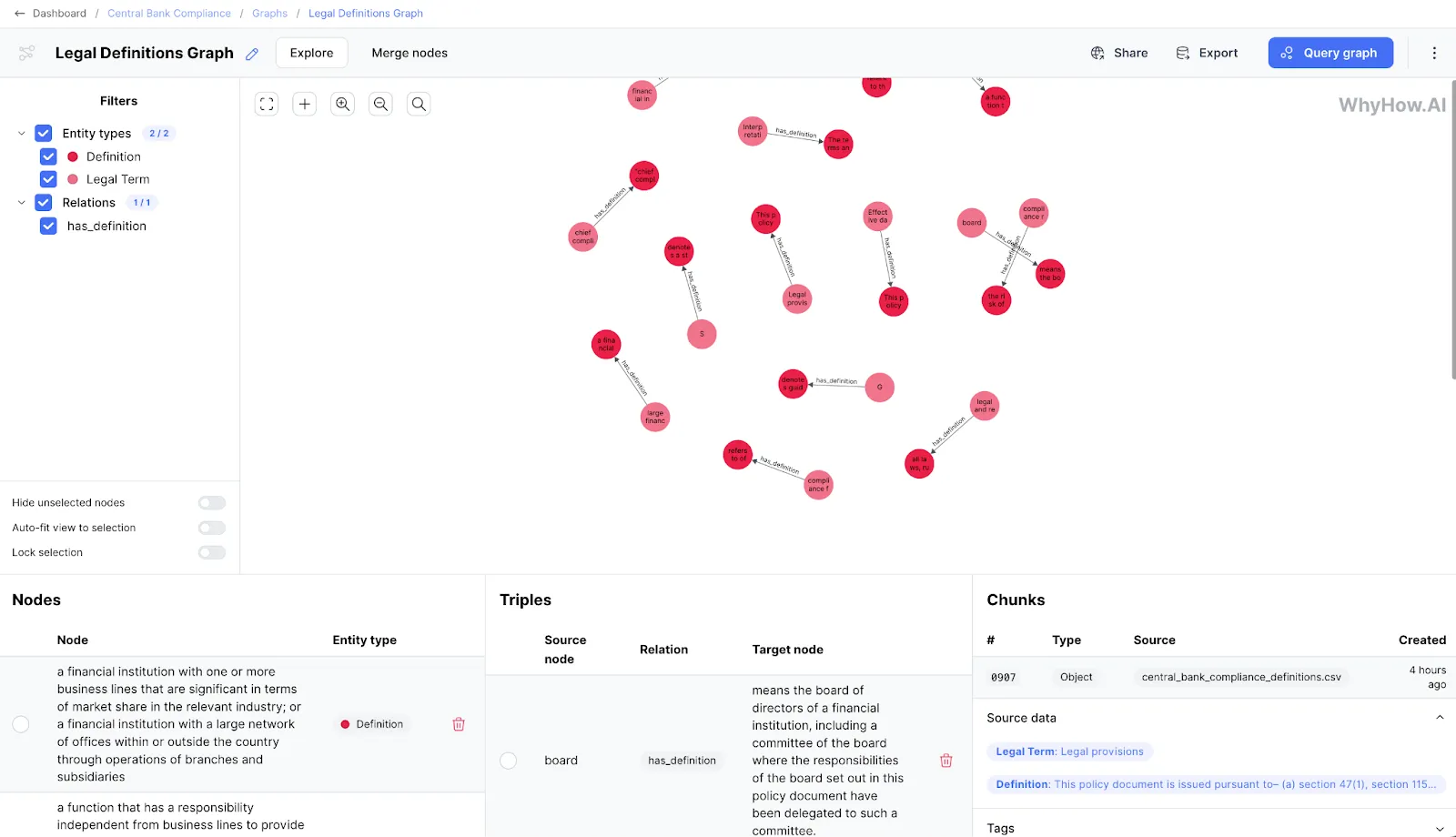1456x837 pixels.
Task: Open the three-dot more options menu
Action: [1434, 53]
